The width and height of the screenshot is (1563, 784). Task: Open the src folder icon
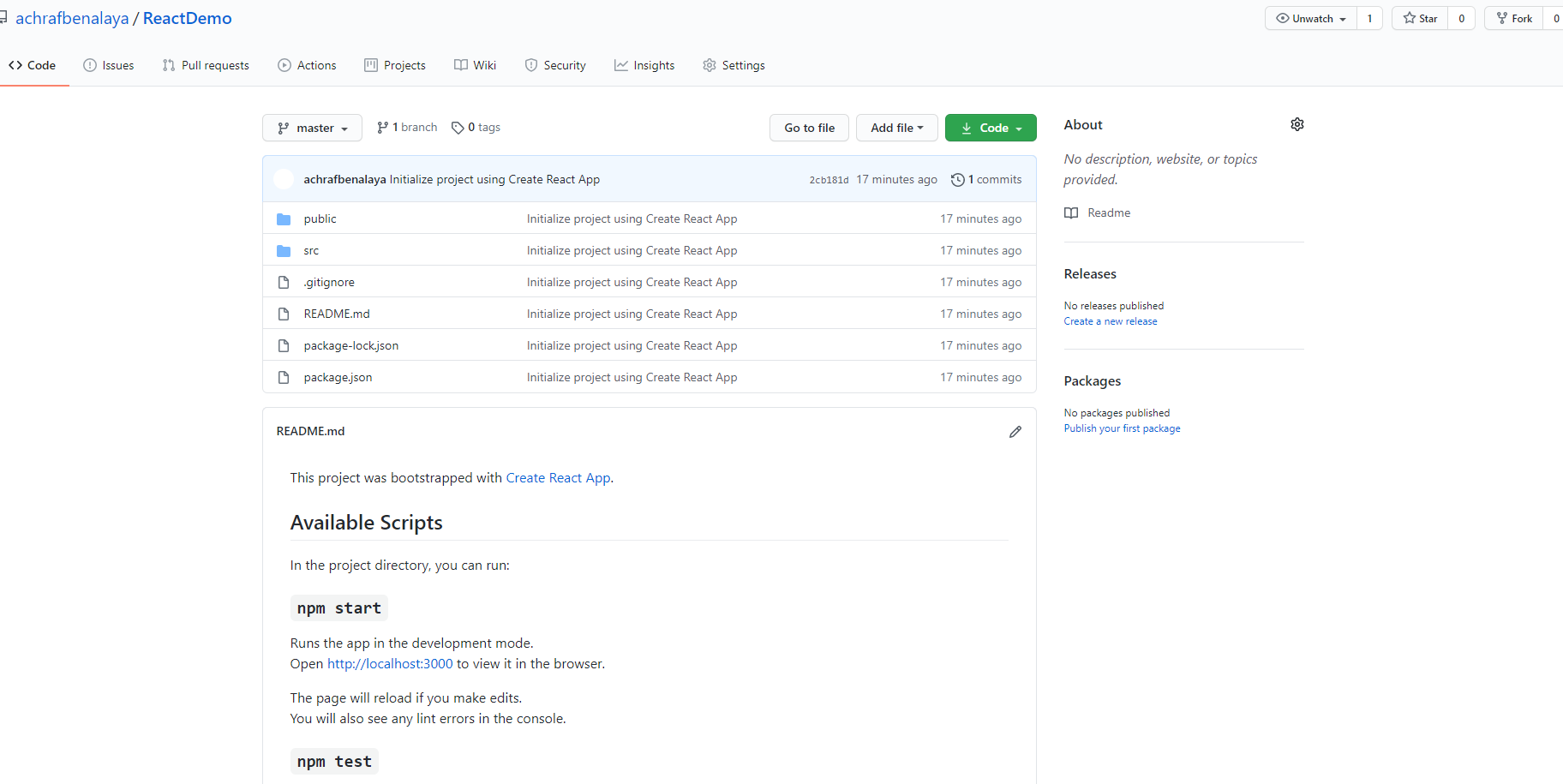click(284, 249)
